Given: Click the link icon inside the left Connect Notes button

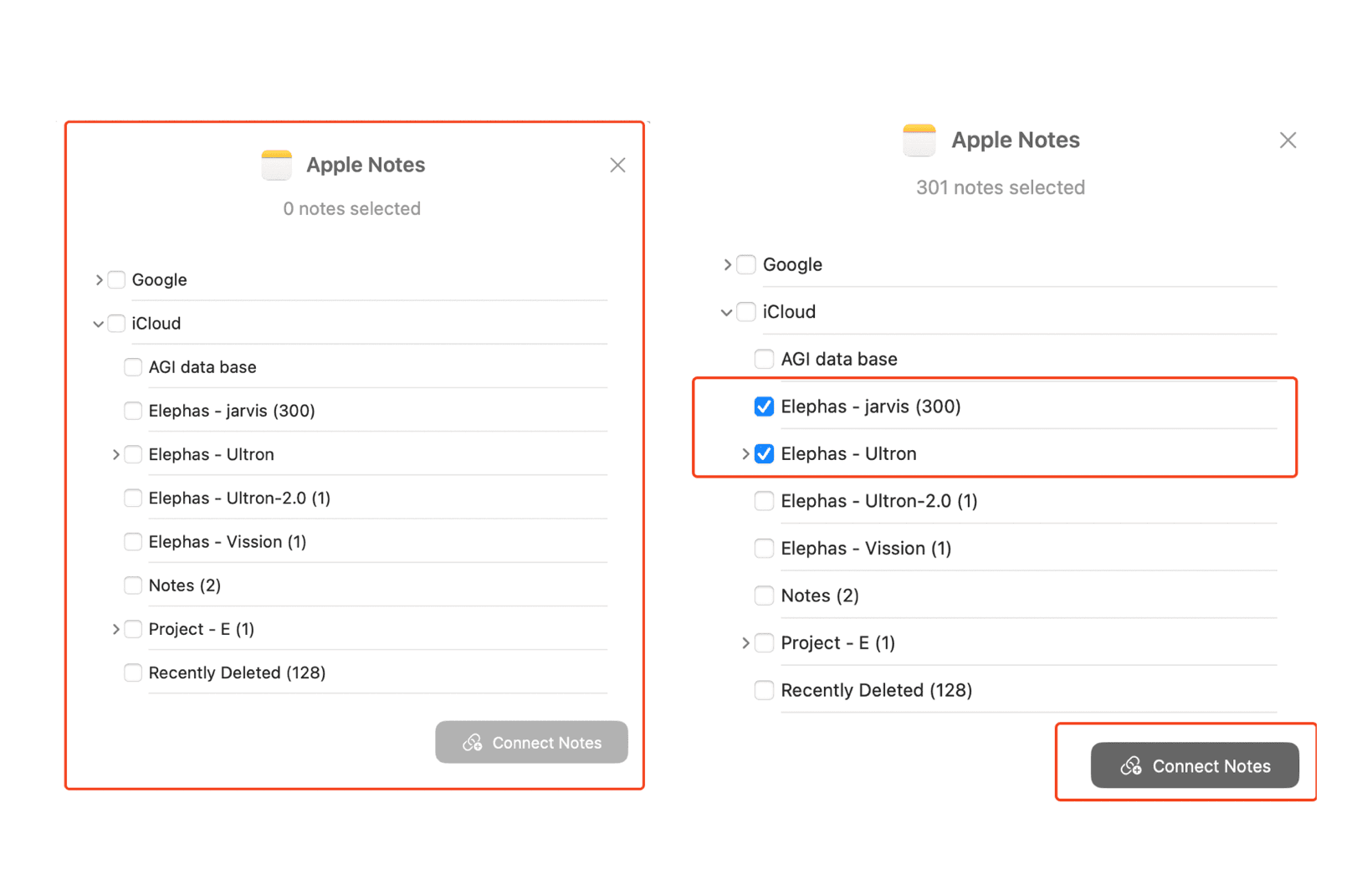Looking at the screenshot, I should pos(472,742).
